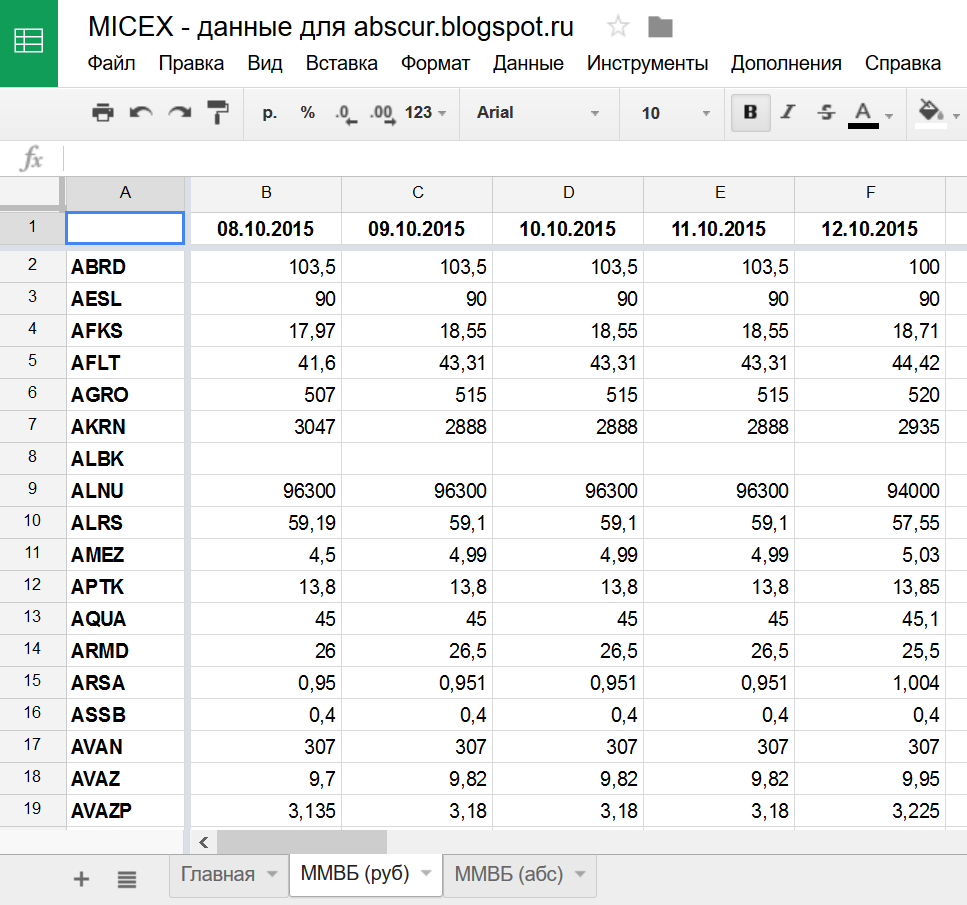Open text color dropdown arrow
The image size is (967, 905).
coord(889,115)
